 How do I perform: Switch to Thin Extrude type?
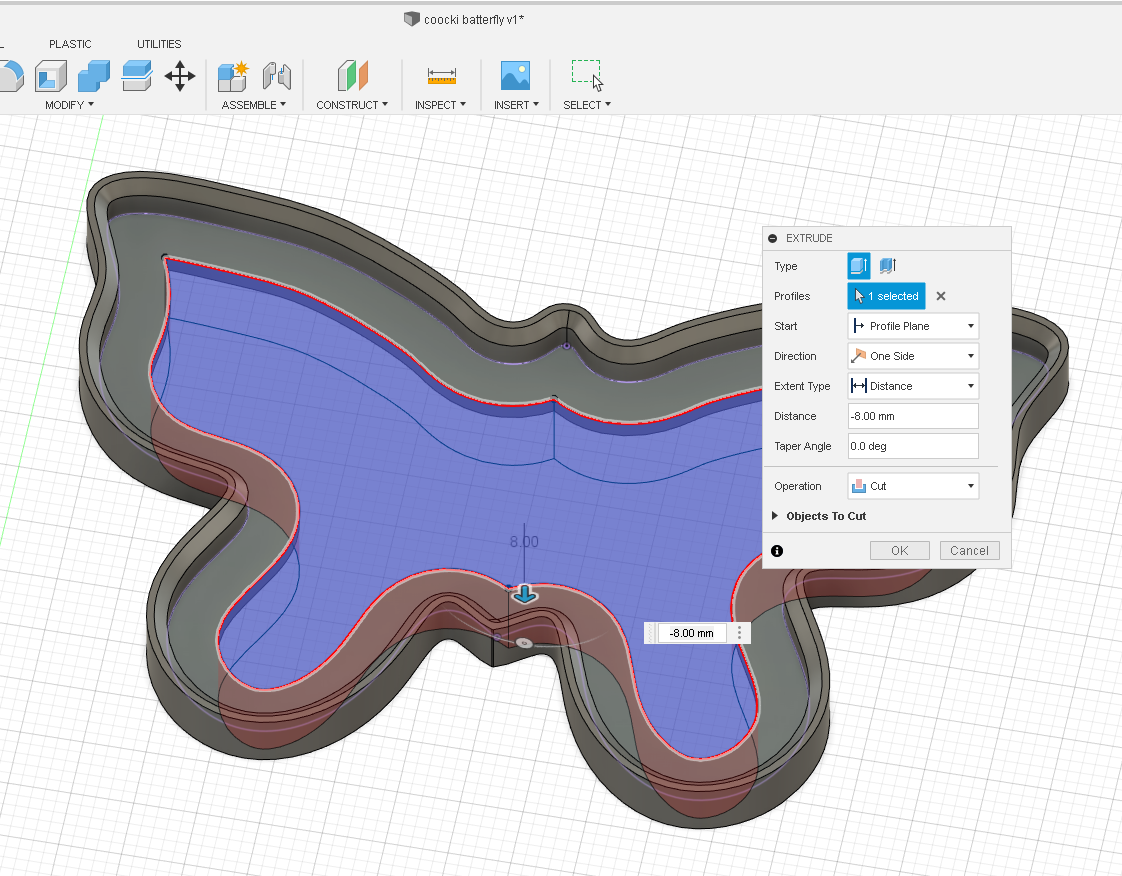887,266
